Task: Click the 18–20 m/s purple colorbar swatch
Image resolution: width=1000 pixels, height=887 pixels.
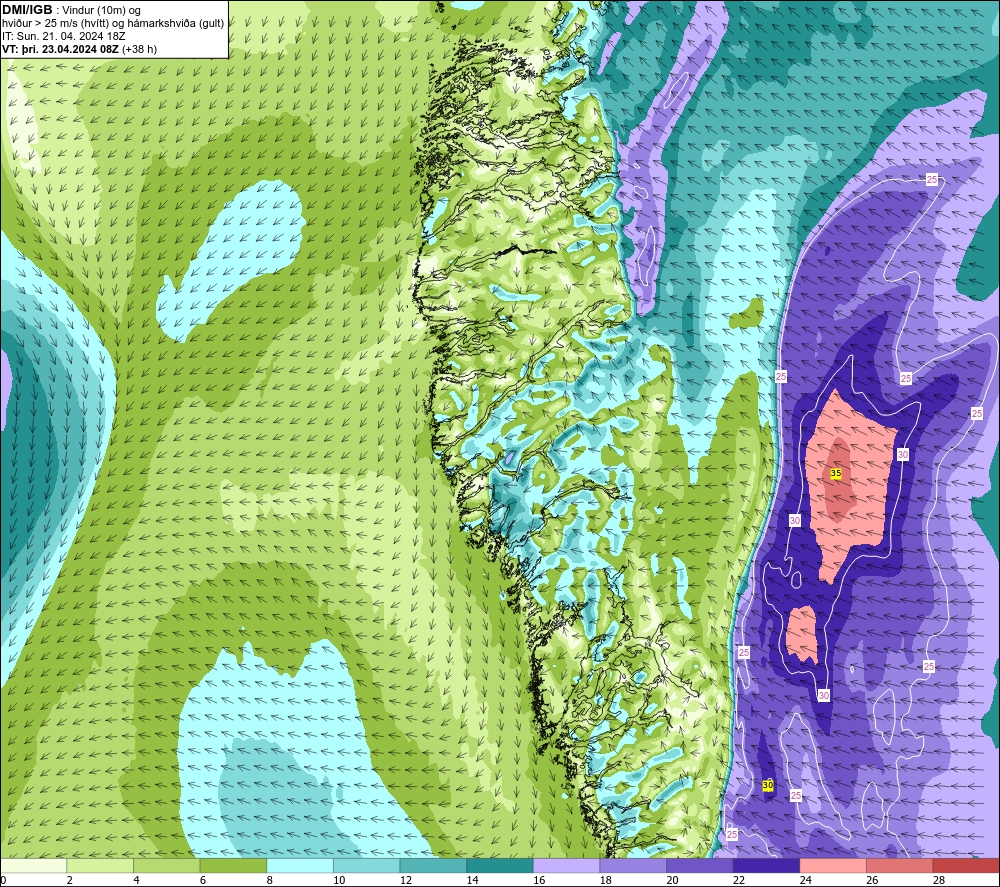Action: (633, 865)
